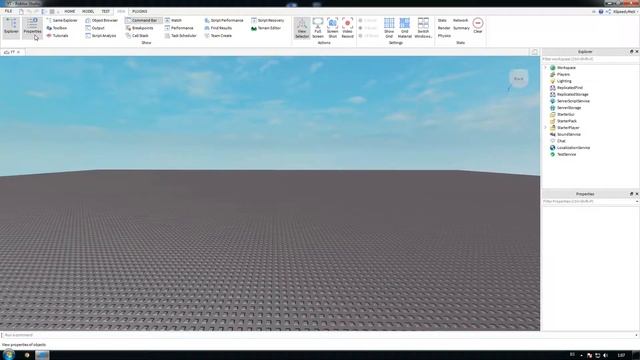Select StarterPack in Explorer
Image resolution: width=640 pixels, height=360 pixels.
coord(567,121)
